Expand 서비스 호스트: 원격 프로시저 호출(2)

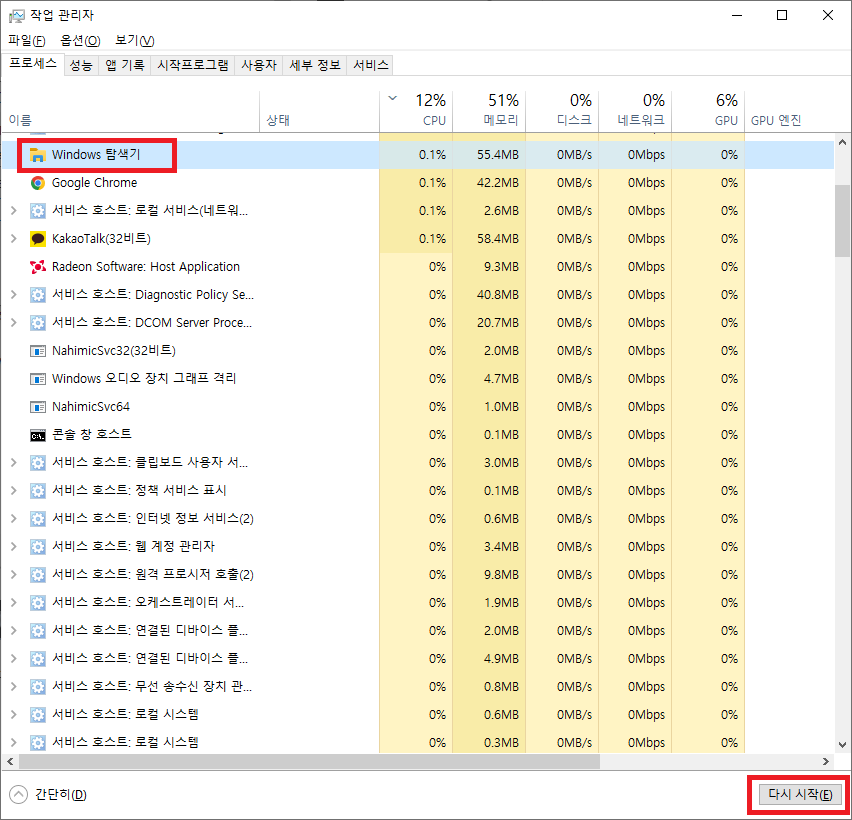pos(14,575)
